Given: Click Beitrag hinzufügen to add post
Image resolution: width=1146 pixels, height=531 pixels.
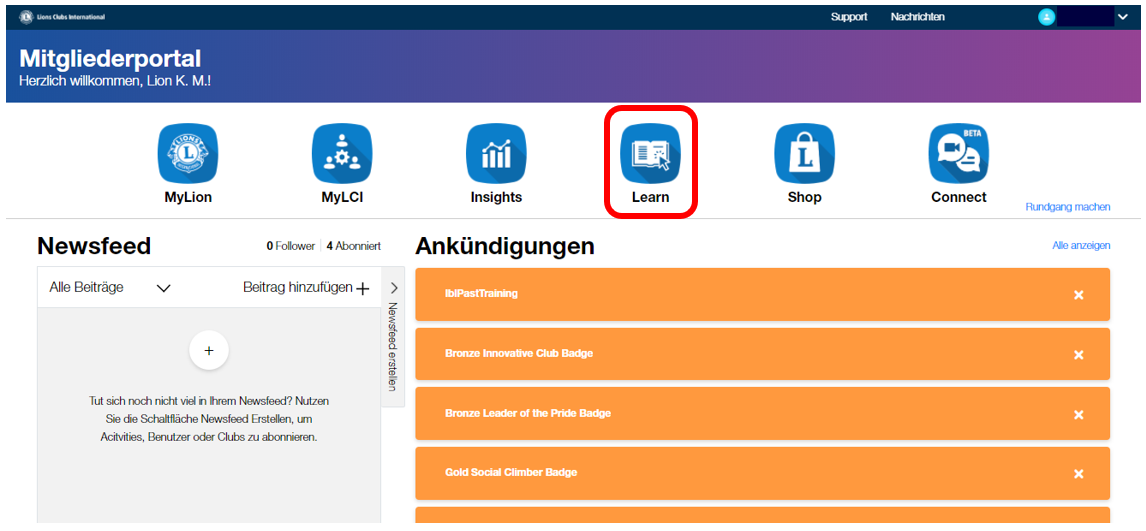Looking at the screenshot, I should click(306, 288).
